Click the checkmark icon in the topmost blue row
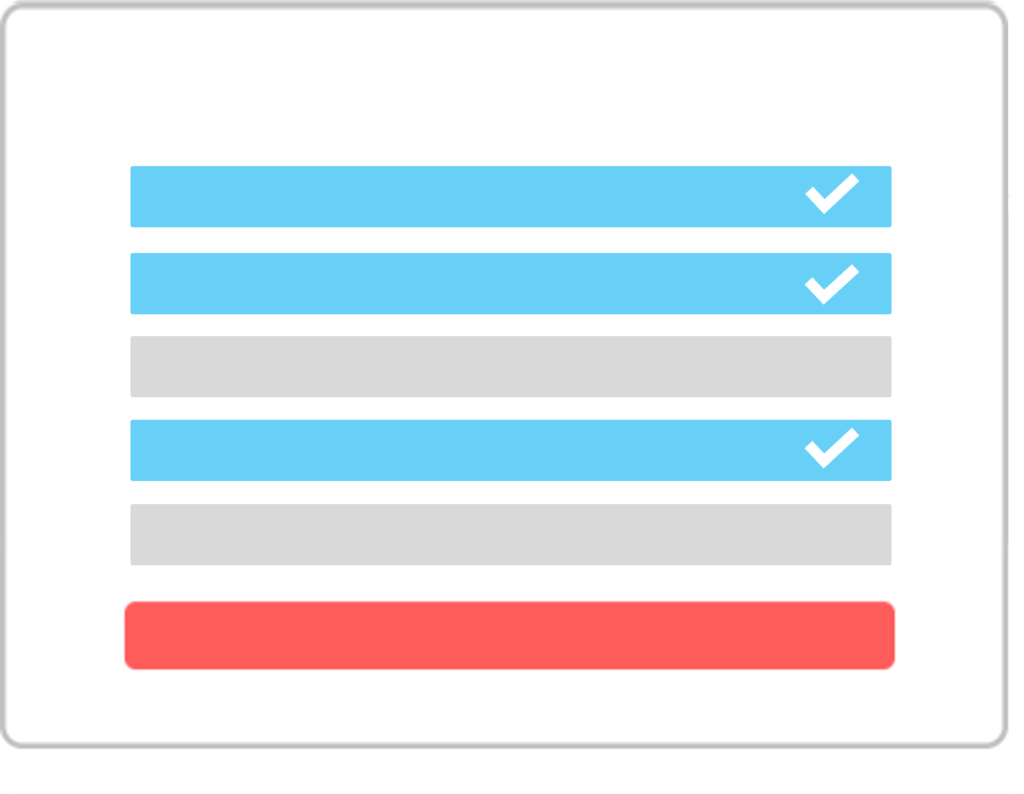The height and width of the screenshot is (794, 1024). click(x=831, y=194)
